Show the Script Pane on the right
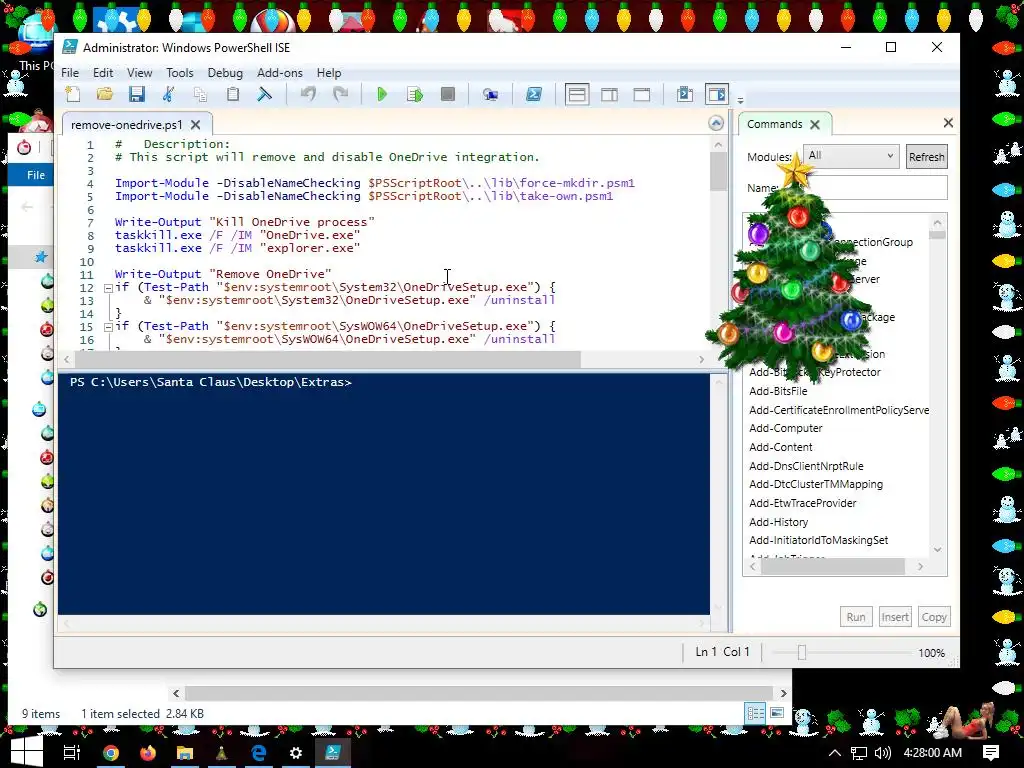The image size is (1024, 768). [x=609, y=95]
